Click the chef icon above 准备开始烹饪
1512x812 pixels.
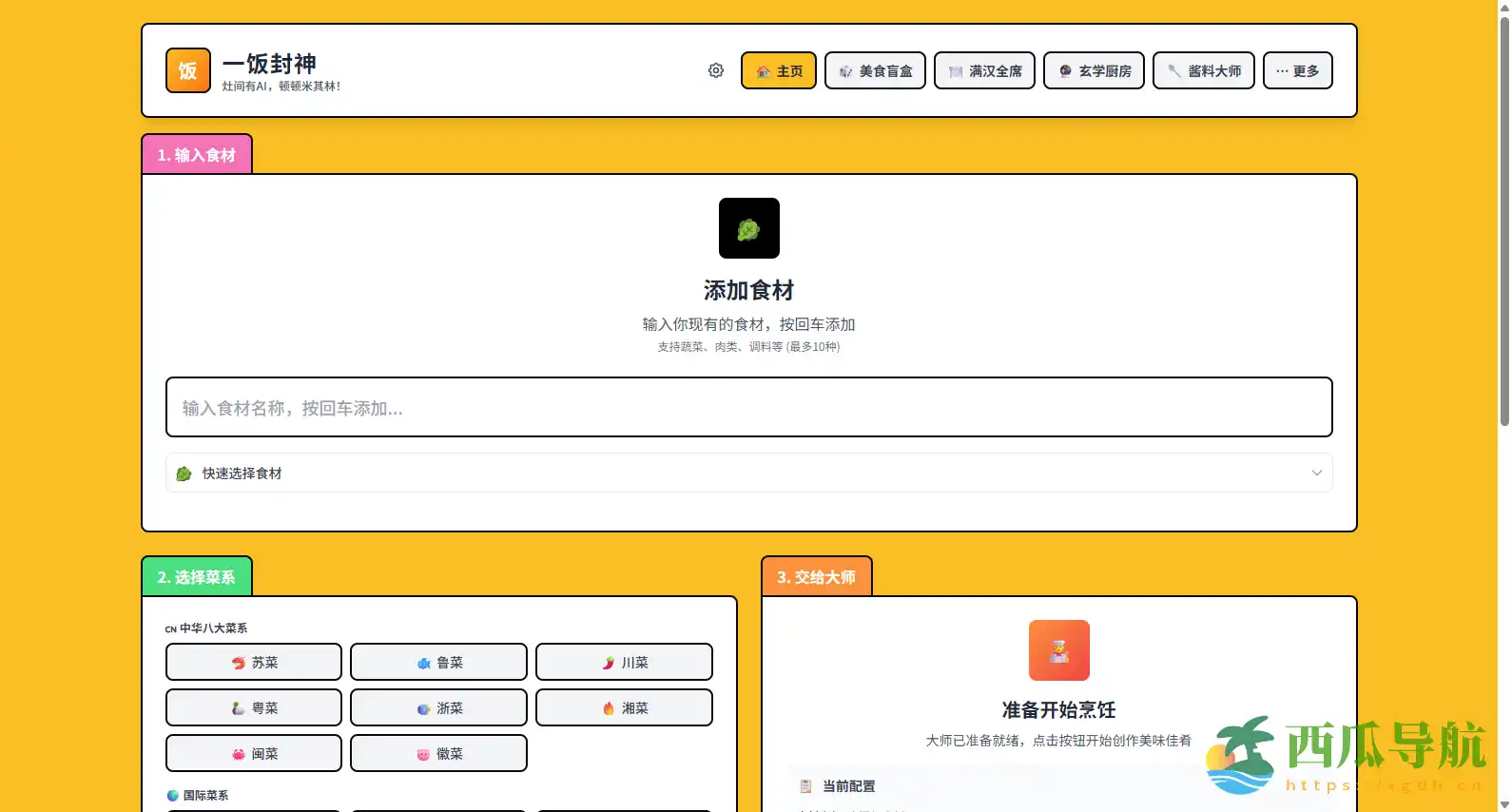(x=1058, y=650)
